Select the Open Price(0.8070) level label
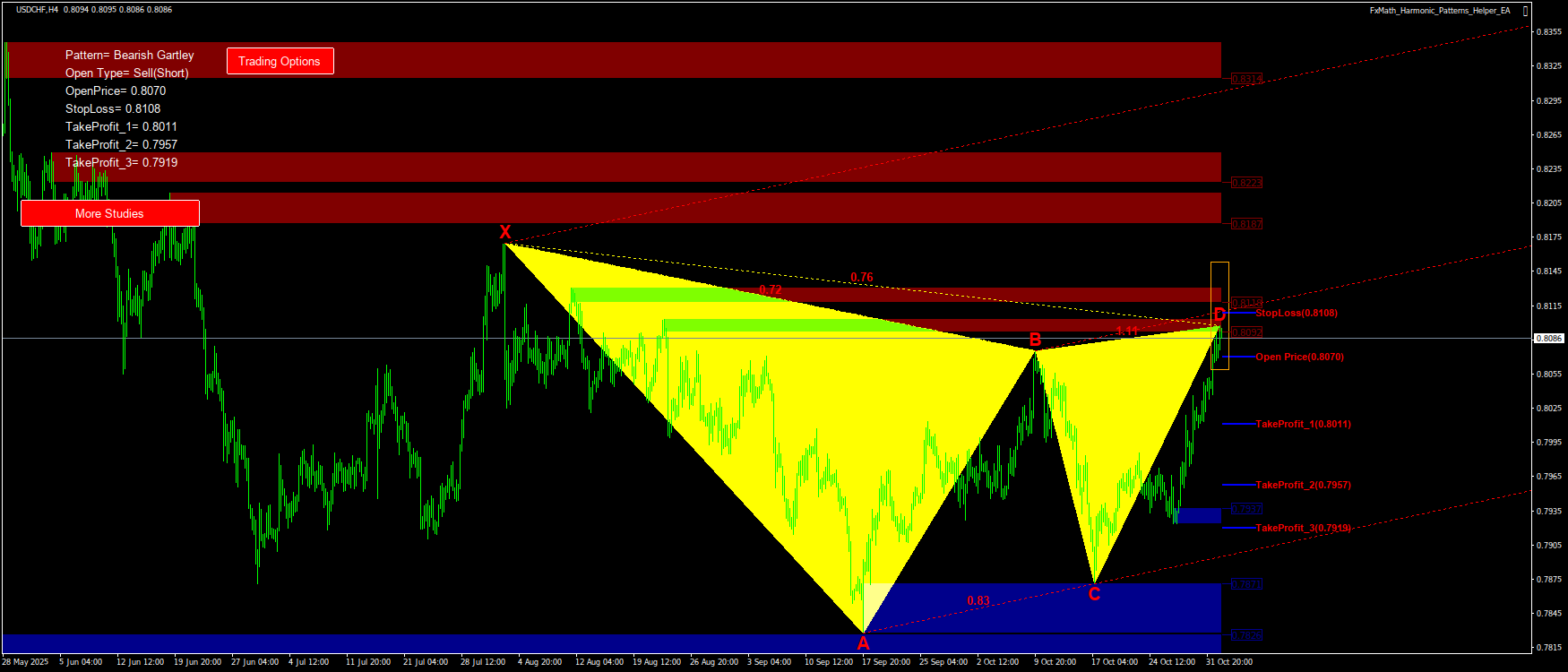This screenshot has width=1568, height=672. click(x=1299, y=357)
